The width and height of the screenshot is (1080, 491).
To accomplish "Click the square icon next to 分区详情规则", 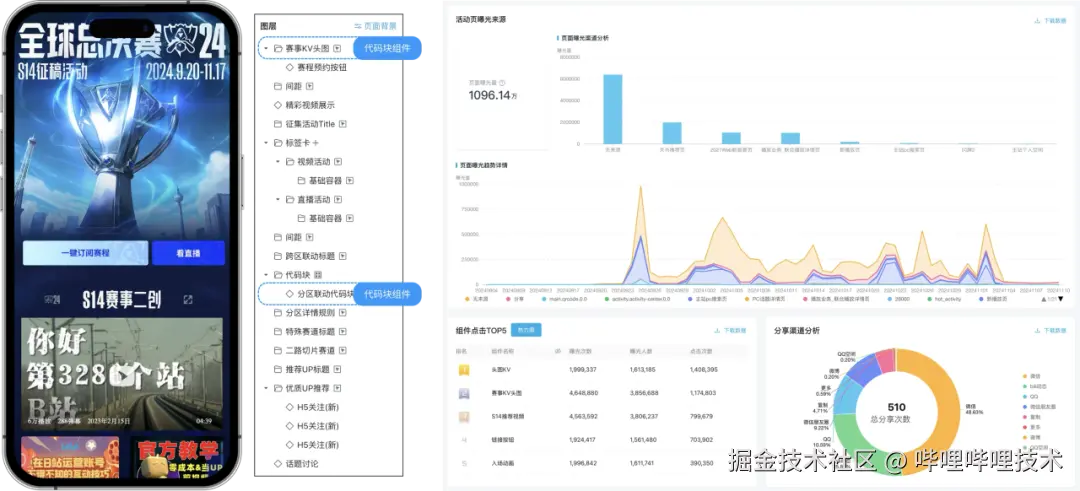I will [x=342, y=313].
